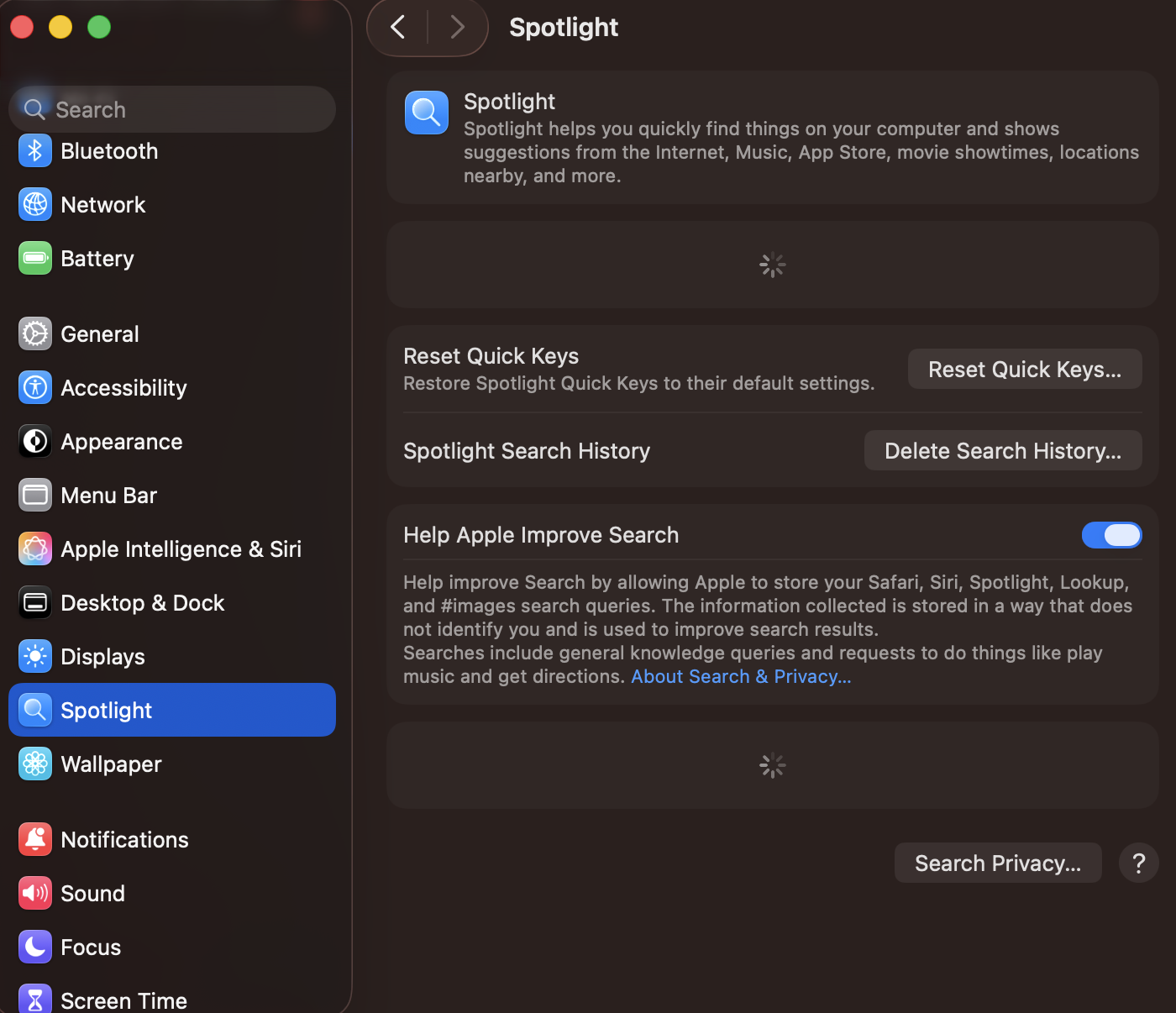
Task: Open the Battery pane from its icon
Action: [35, 259]
